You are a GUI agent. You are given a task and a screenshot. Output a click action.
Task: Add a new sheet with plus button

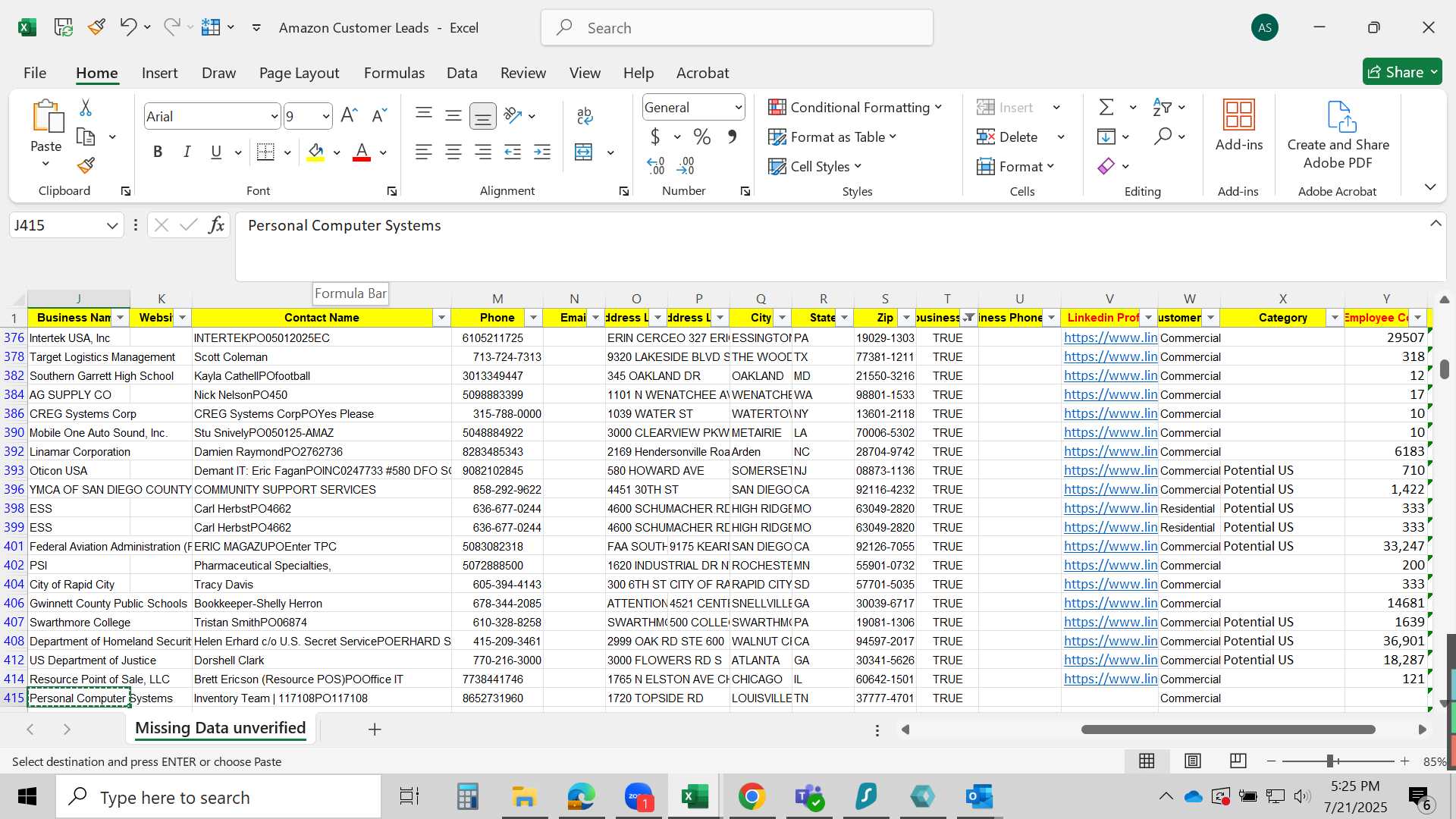click(375, 730)
